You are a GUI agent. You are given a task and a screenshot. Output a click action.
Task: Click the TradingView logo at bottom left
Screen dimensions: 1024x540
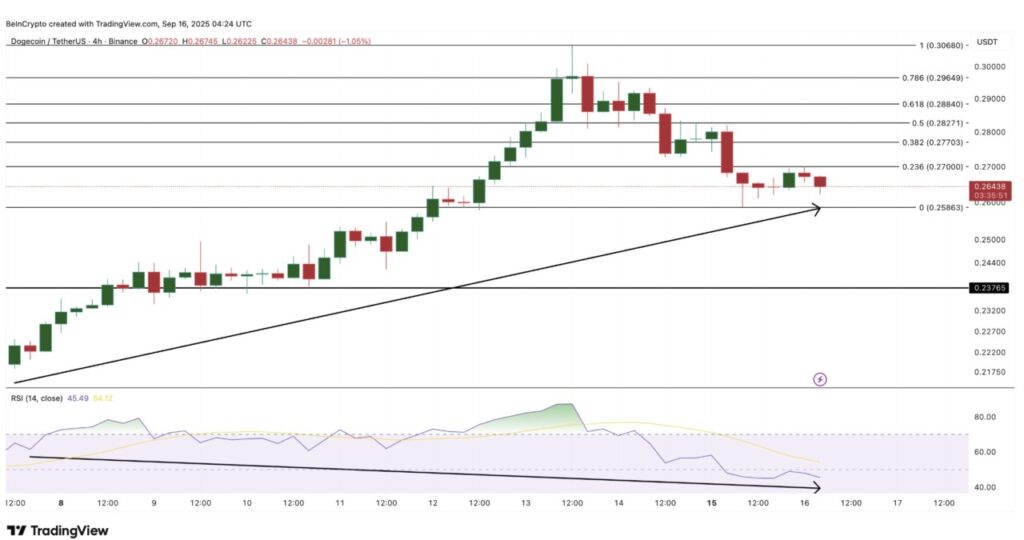(57, 530)
